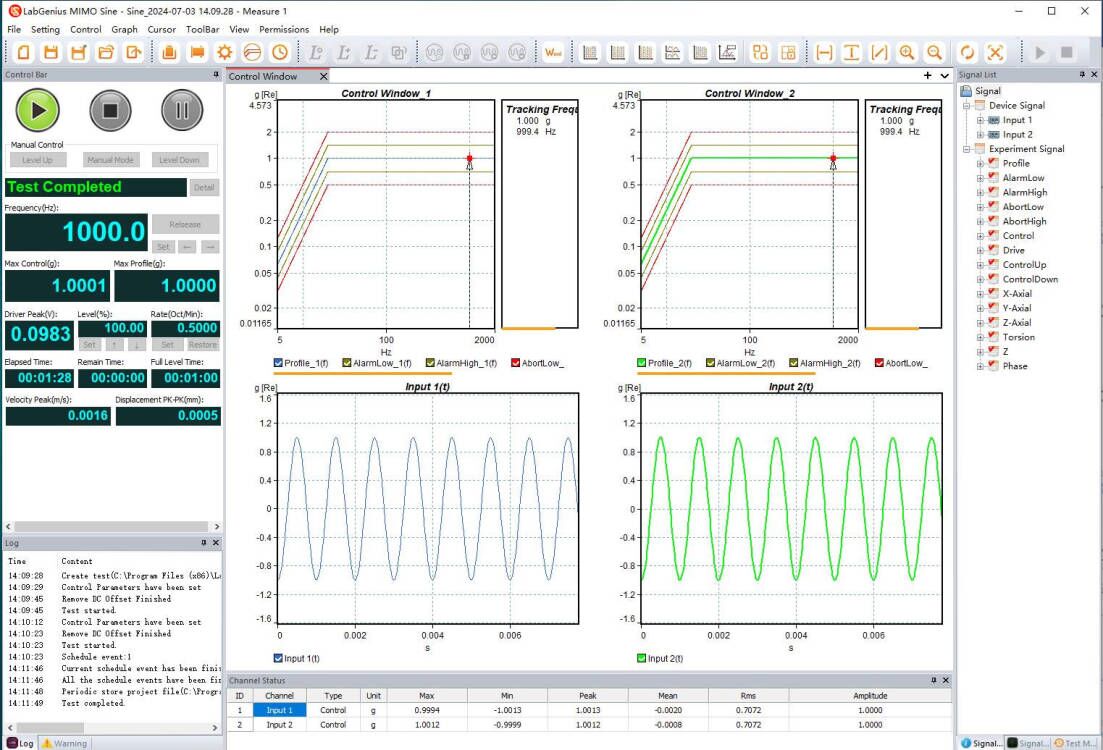Click the circular refresh toolbar icon
1103x750 pixels.
click(967, 52)
